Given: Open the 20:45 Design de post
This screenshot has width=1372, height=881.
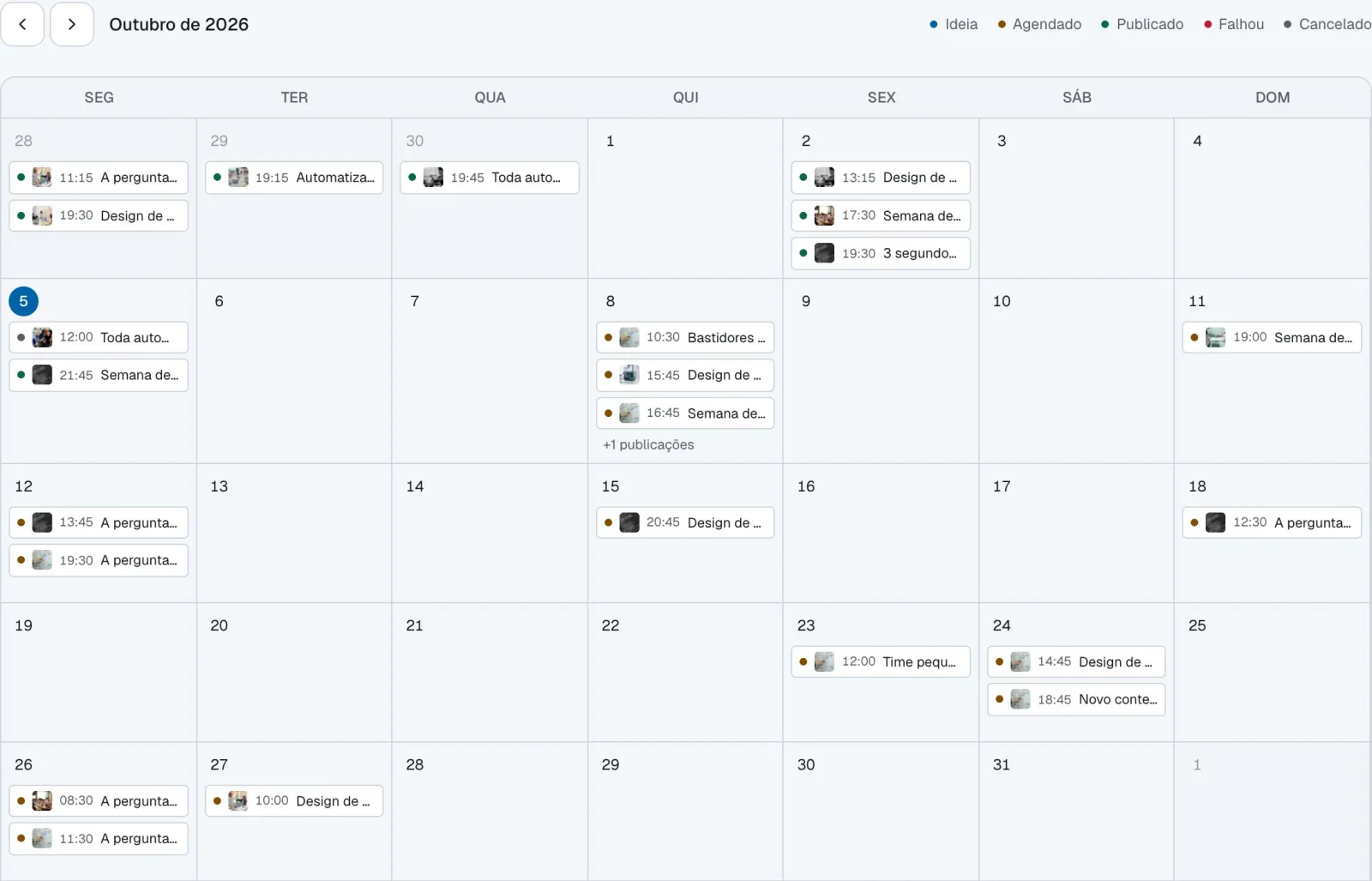Looking at the screenshot, I should (x=685, y=522).
